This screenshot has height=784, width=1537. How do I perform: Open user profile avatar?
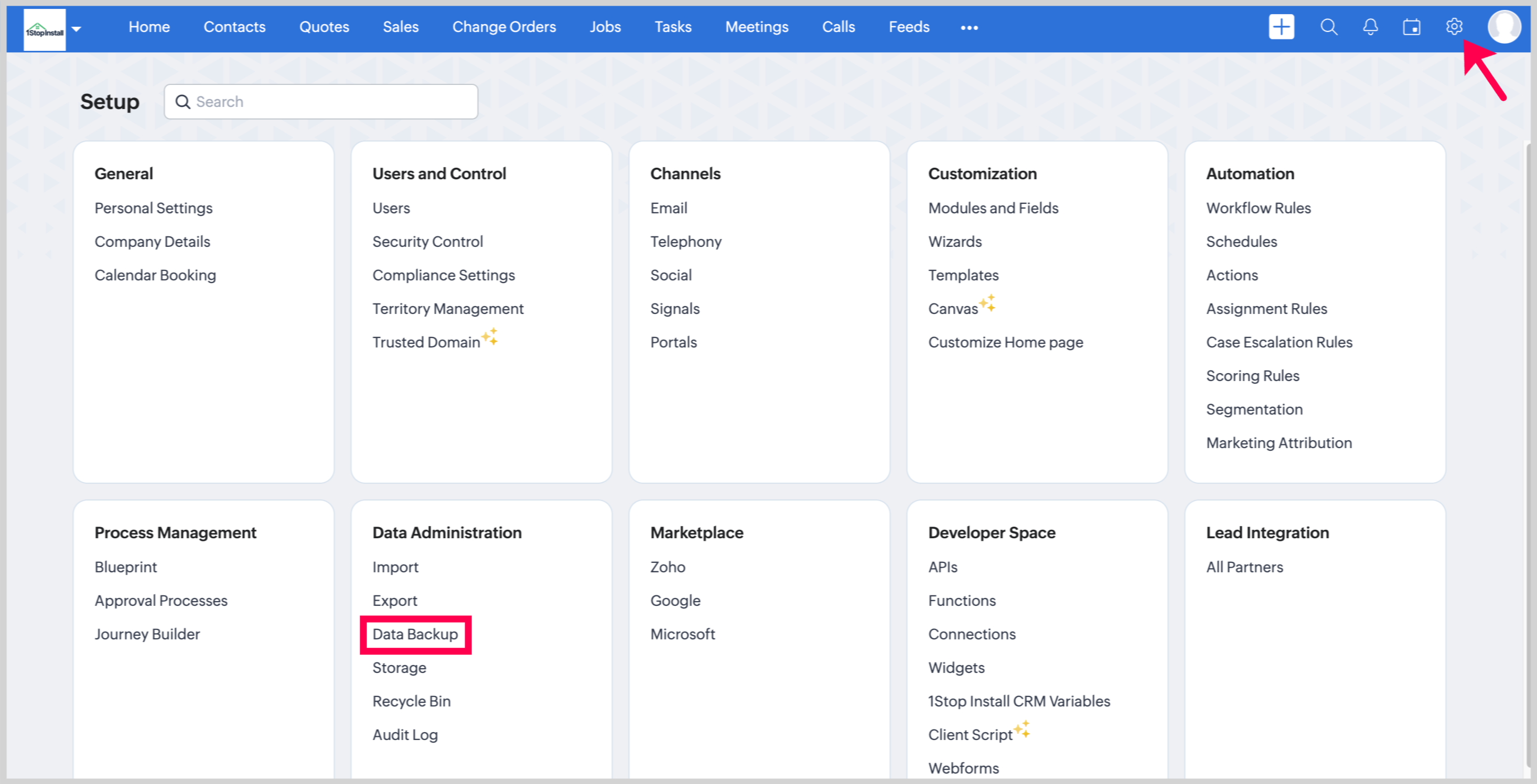pyautogui.click(x=1503, y=27)
